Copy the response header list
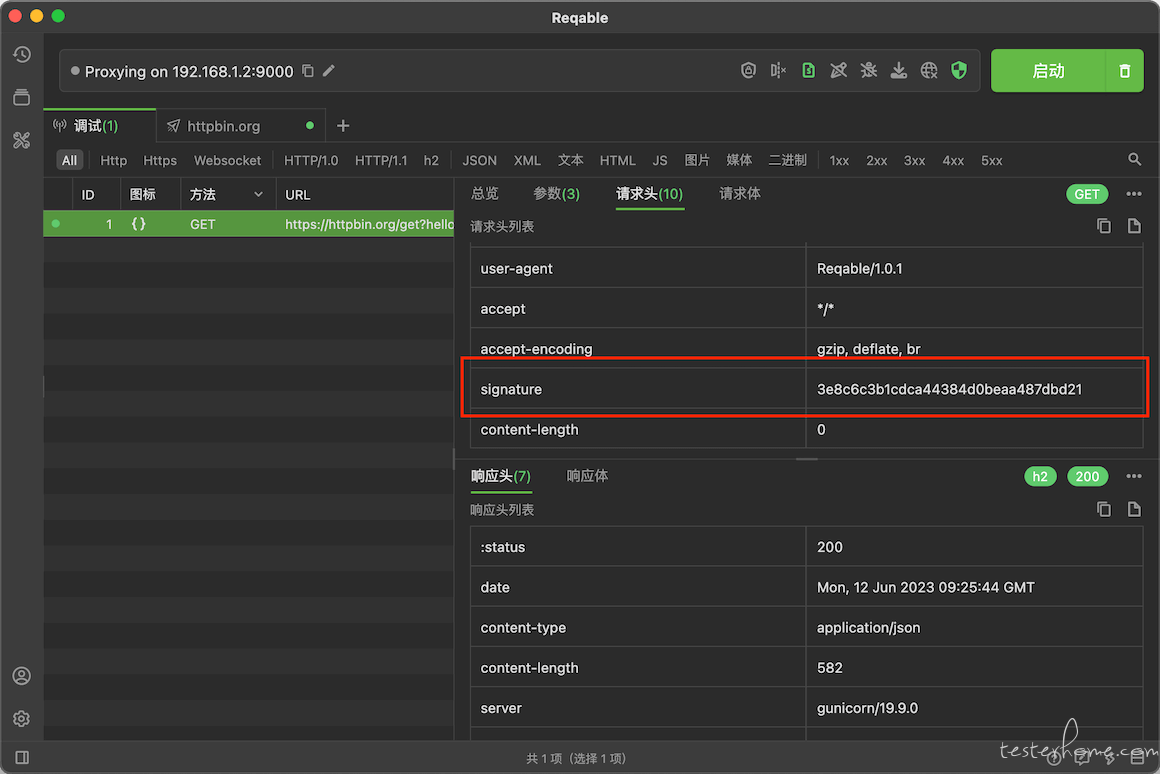The image size is (1160, 774). (x=1104, y=510)
